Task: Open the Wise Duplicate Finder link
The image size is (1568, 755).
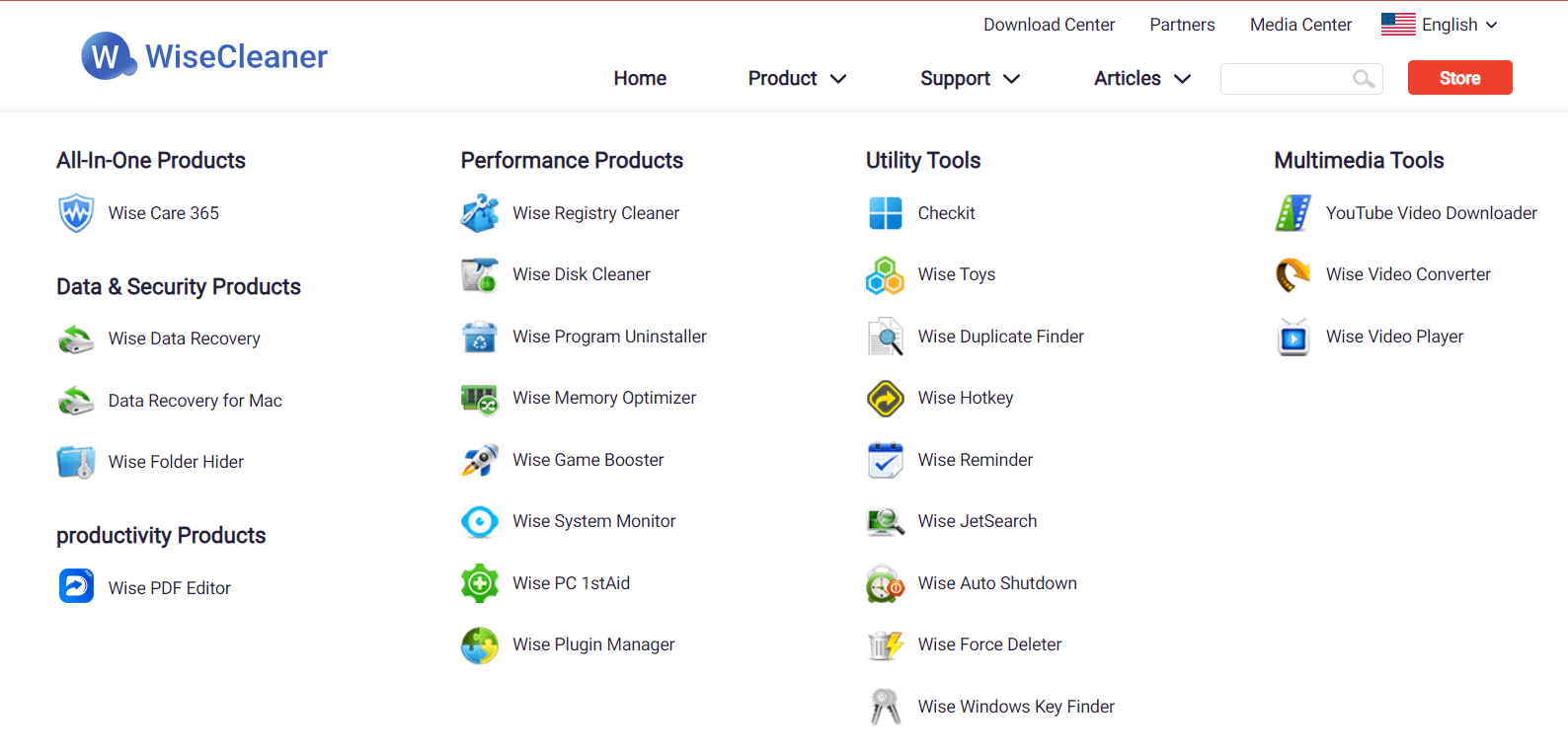Action: [x=1001, y=337]
